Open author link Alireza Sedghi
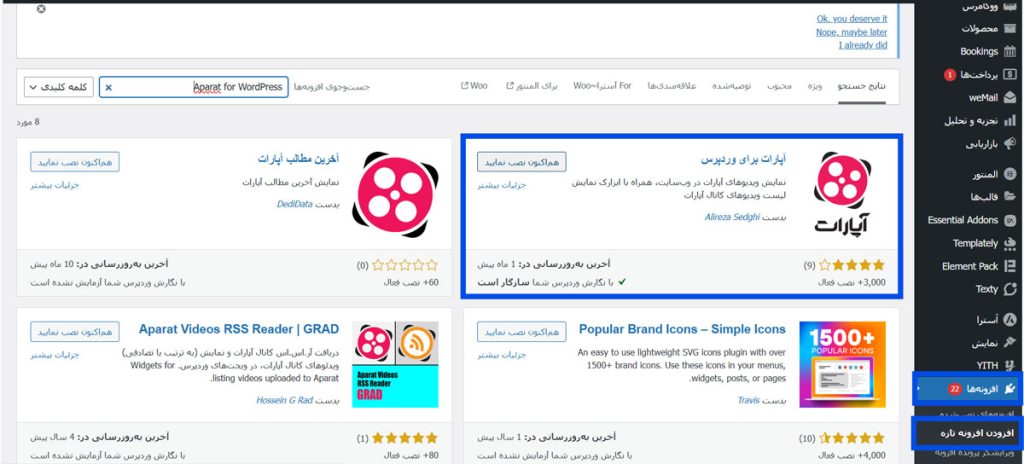The width and height of the screenshot is (1024, 464). pyautogui.click(x=732, y=217)
